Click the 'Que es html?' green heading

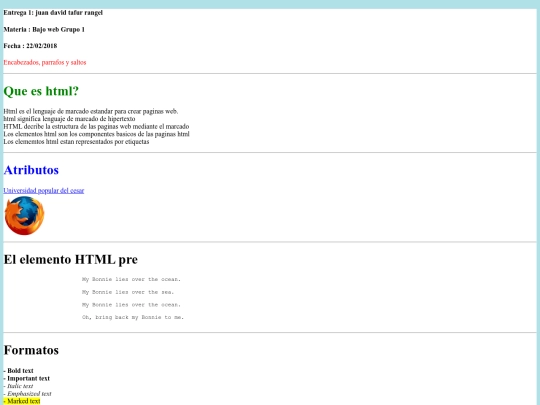tap(41, 91)
